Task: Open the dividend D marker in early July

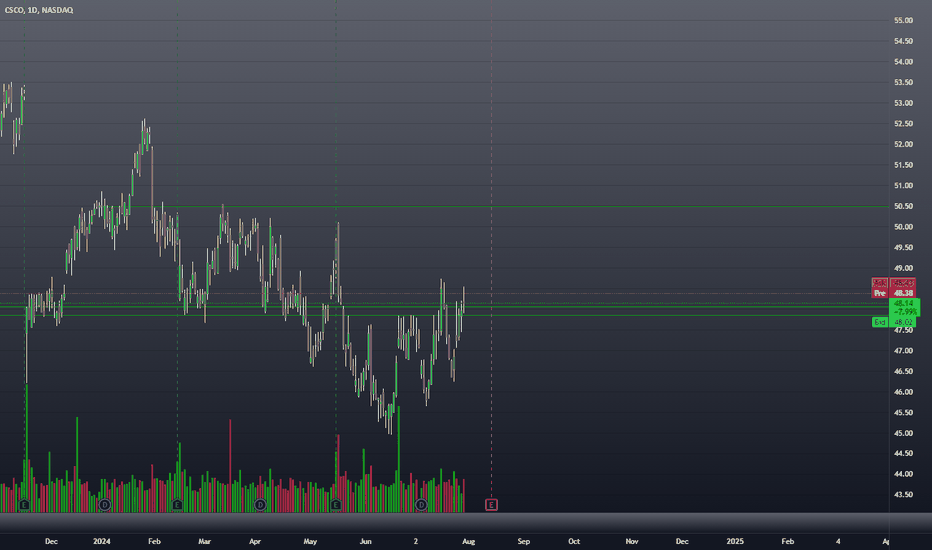Action: (421, 505)
